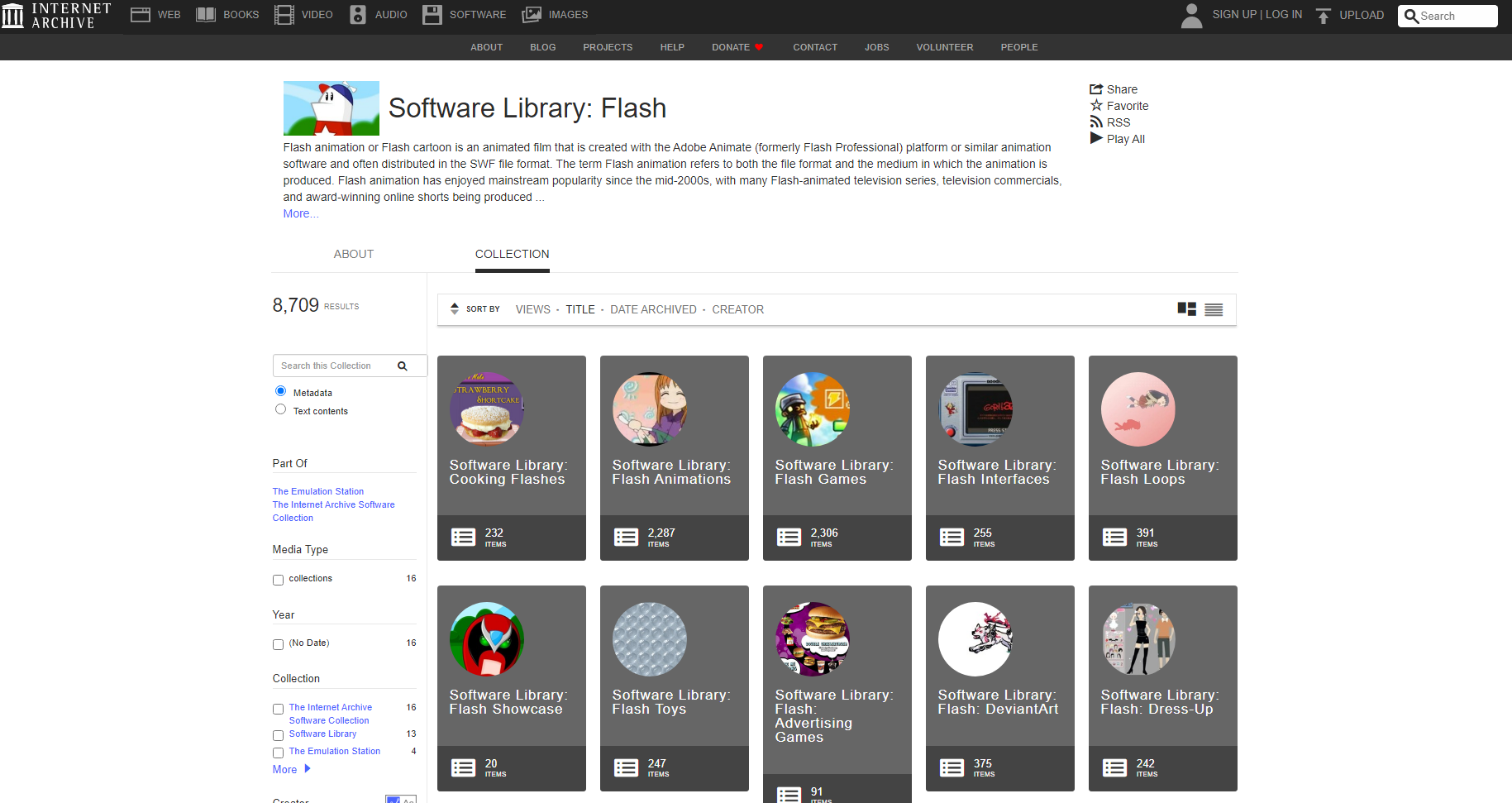Check the collections media type checkbox
1512x803 pixels.
278,580
